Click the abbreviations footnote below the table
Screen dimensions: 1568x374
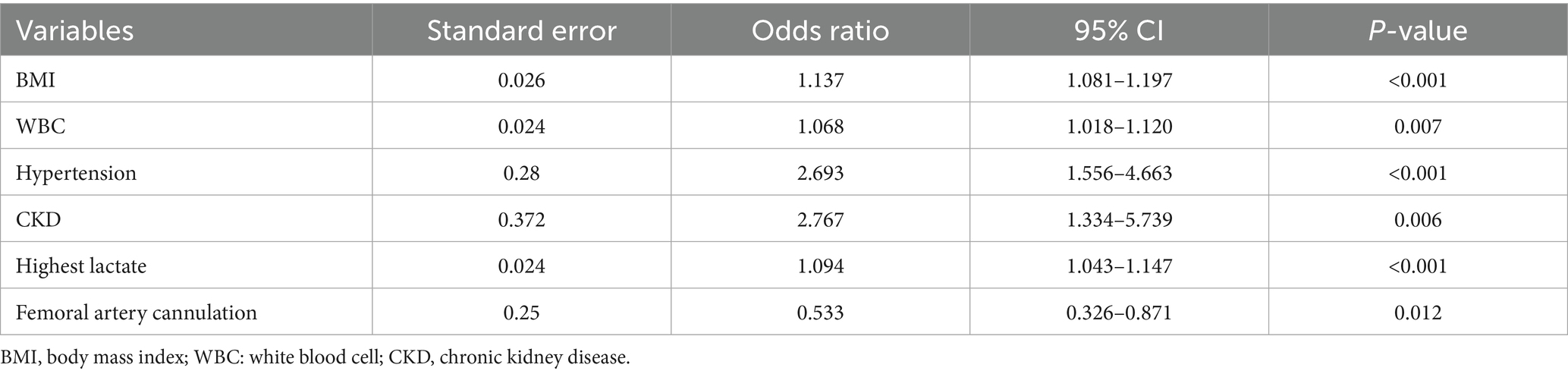(x=316, y=357)
